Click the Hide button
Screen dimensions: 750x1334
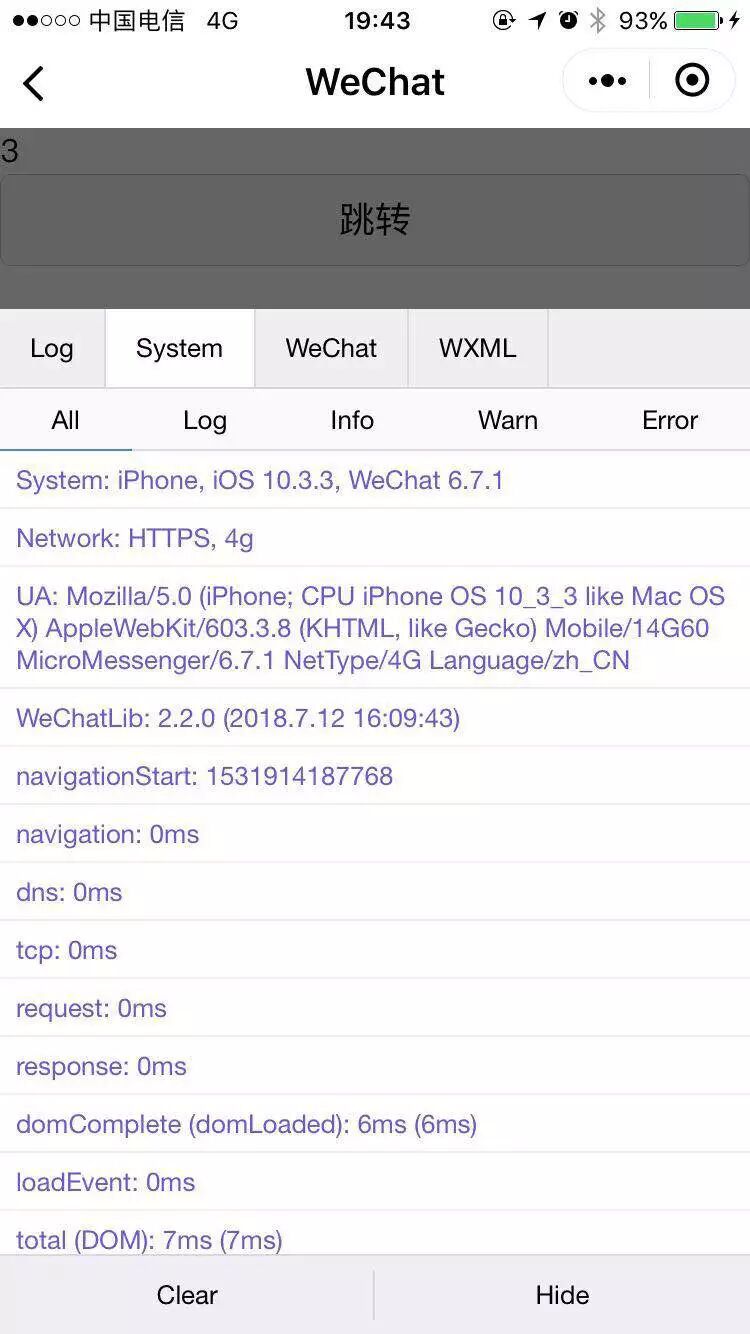tap(562, 1295)
